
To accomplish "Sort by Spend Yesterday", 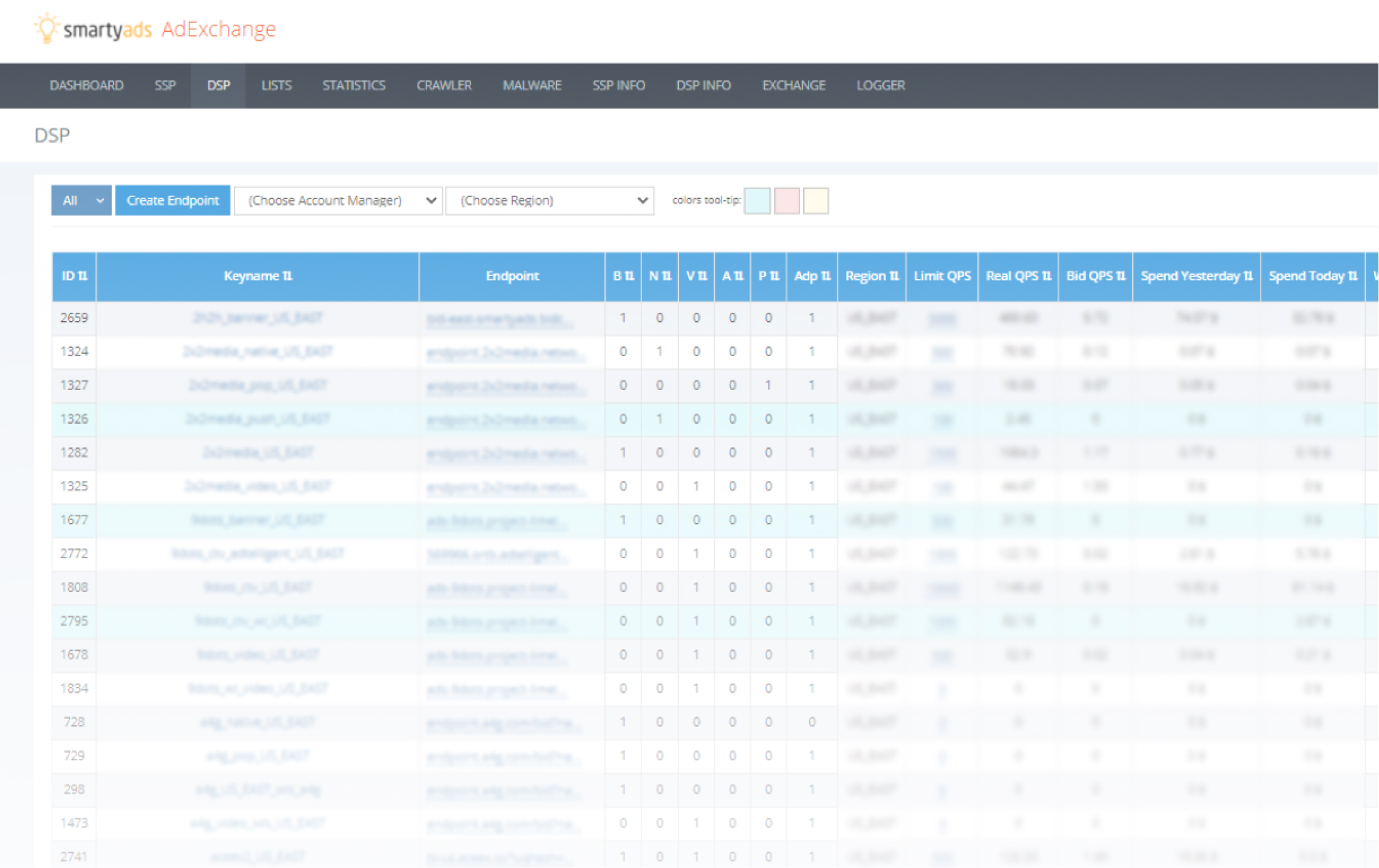I will click(1196, 276).
